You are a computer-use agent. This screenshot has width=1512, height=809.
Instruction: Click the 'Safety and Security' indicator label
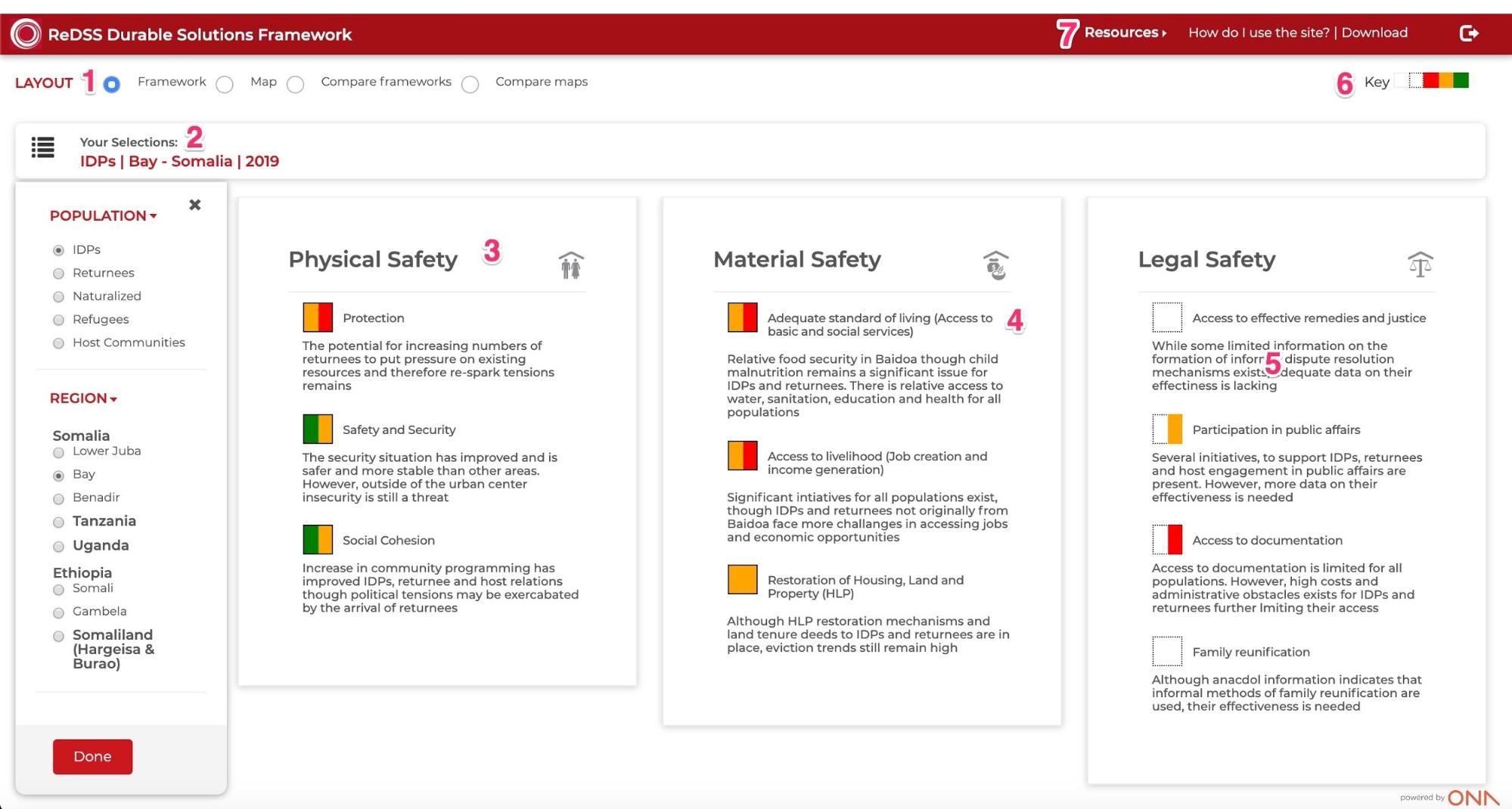(x=399, y=429)
